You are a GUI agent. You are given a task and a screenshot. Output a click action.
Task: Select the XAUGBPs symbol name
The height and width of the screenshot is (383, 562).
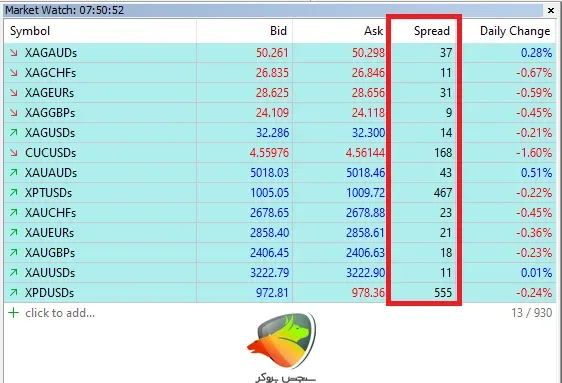pos(50,253)
